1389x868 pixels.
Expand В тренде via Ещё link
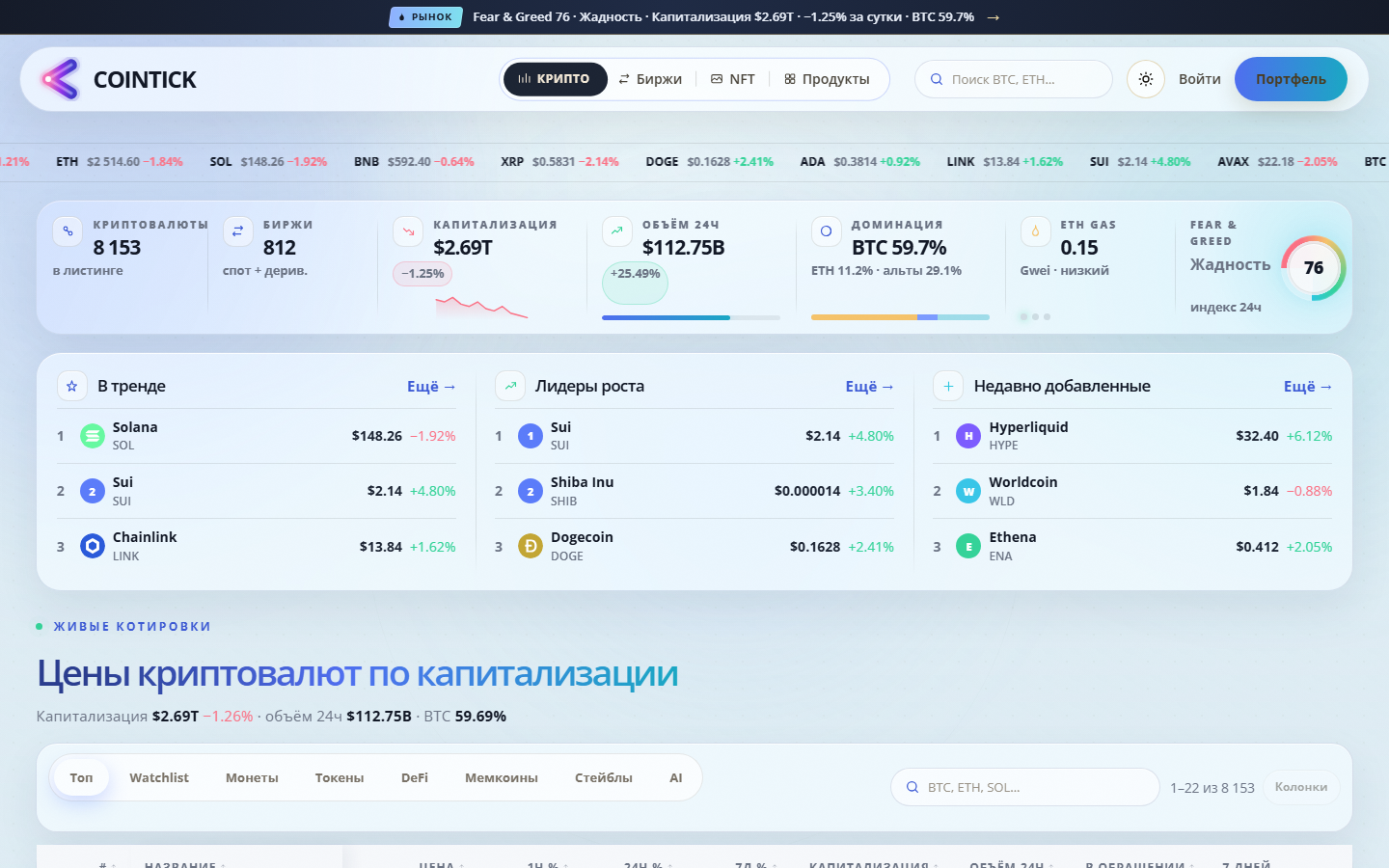click(431, 386)
